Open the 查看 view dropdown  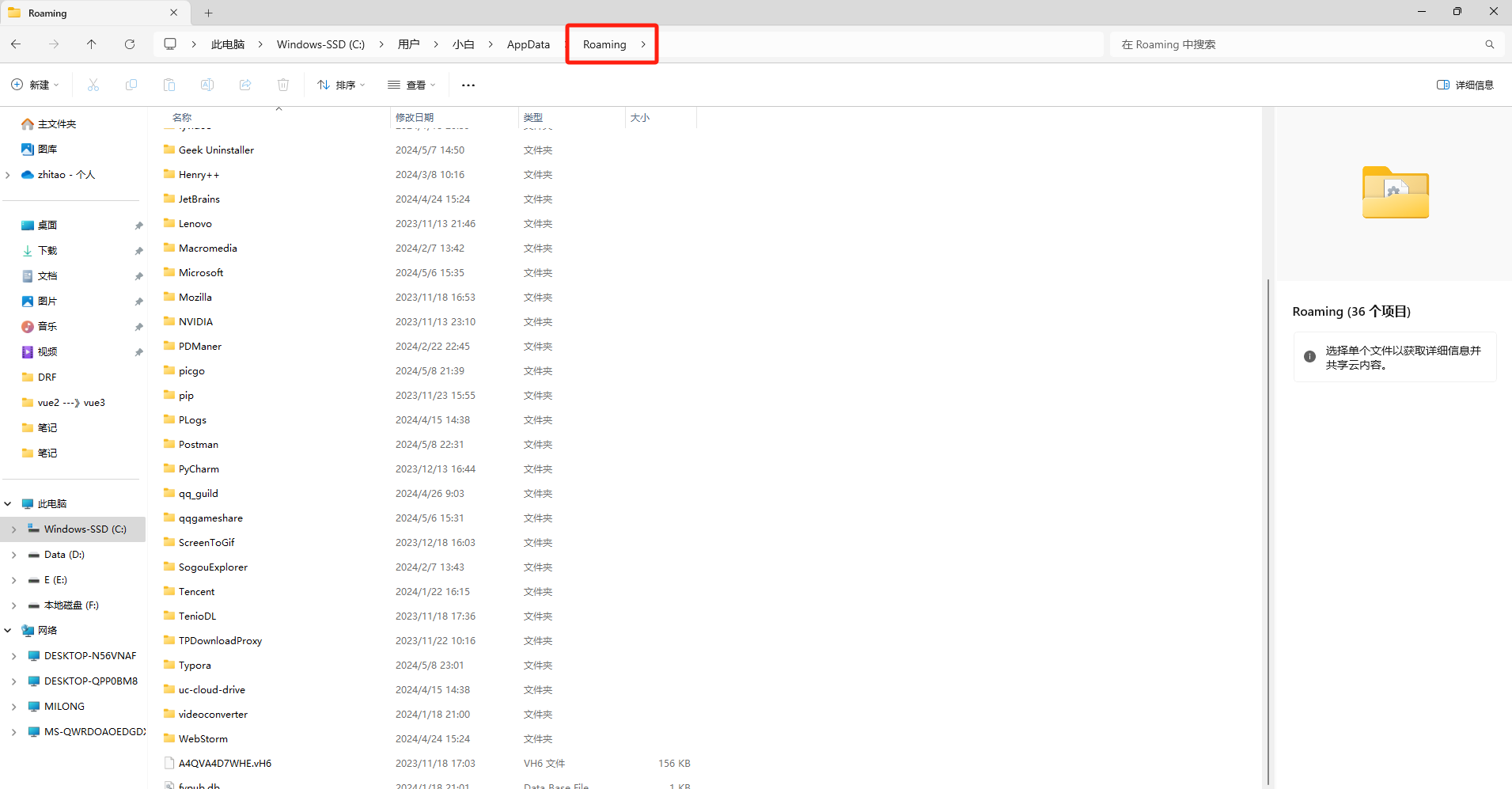coord(411,85)
